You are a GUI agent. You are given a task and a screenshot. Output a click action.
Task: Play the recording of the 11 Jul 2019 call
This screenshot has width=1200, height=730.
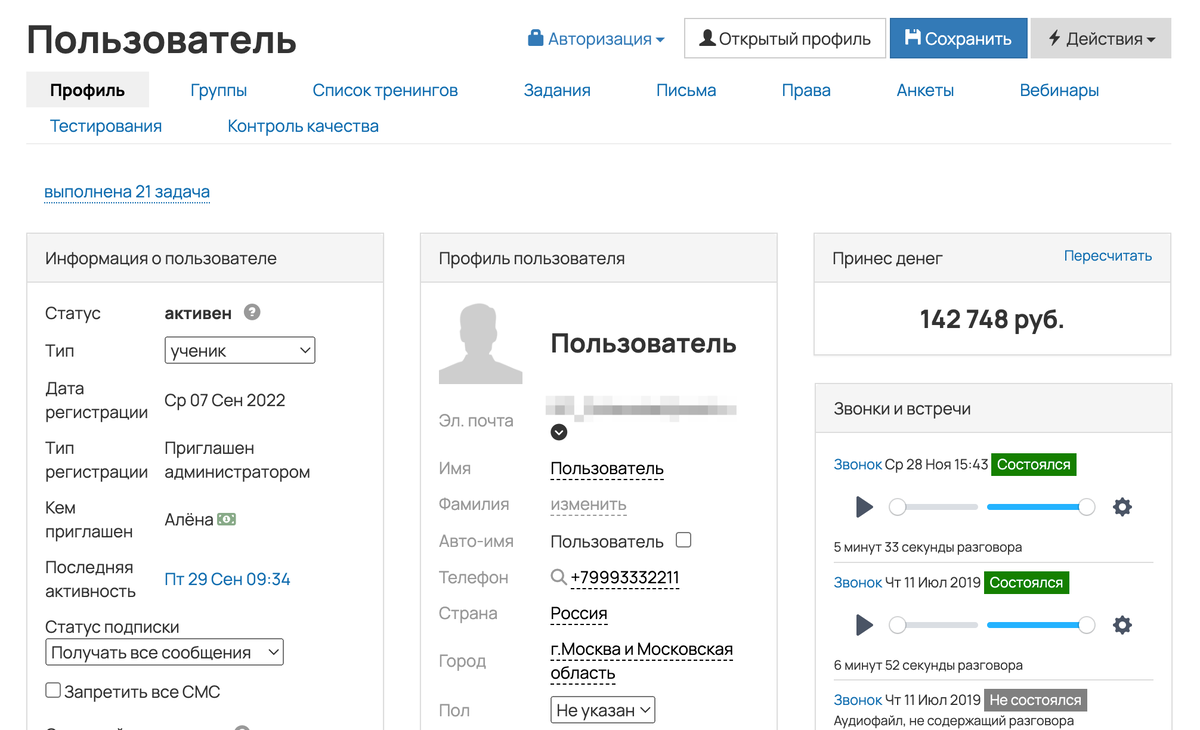tap(863, 624)
